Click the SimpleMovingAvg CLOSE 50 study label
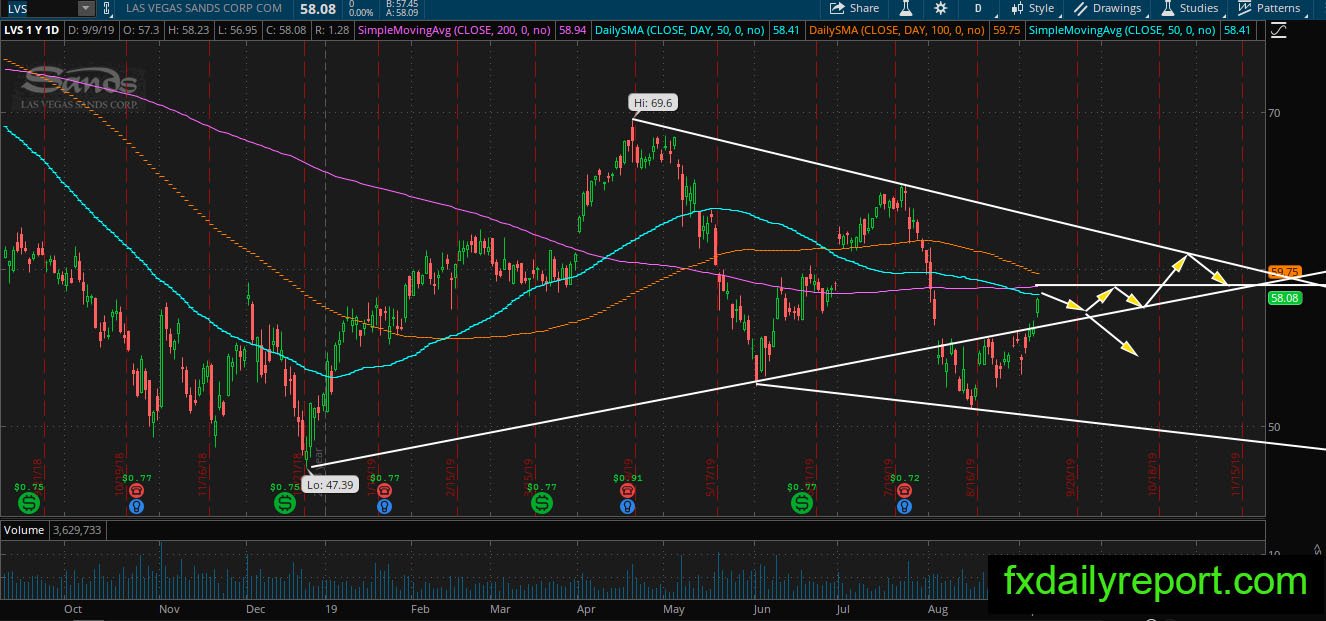Screen dimensions: 1326x621 pos(1122,31)
